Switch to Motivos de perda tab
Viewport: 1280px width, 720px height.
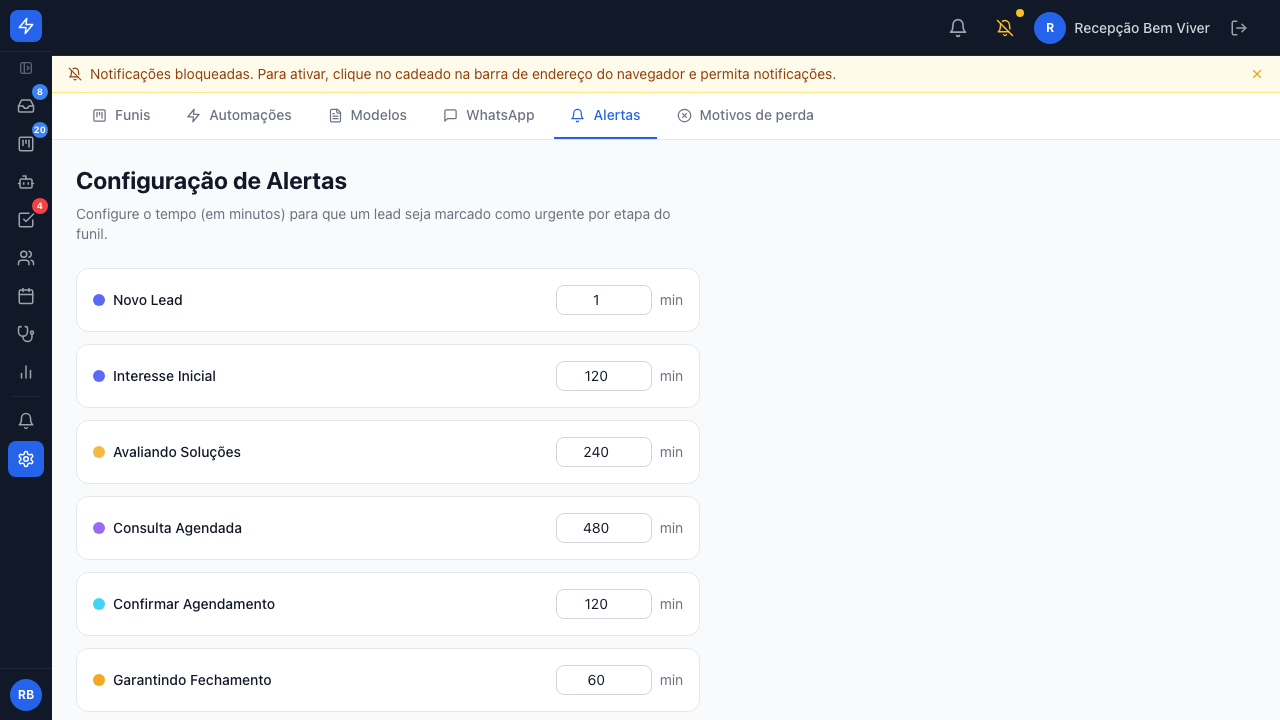pyautogui.click(x=745, y=115)
